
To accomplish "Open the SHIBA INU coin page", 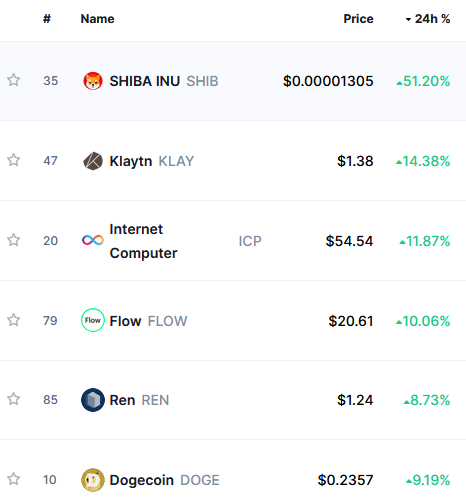I will 145,81.
